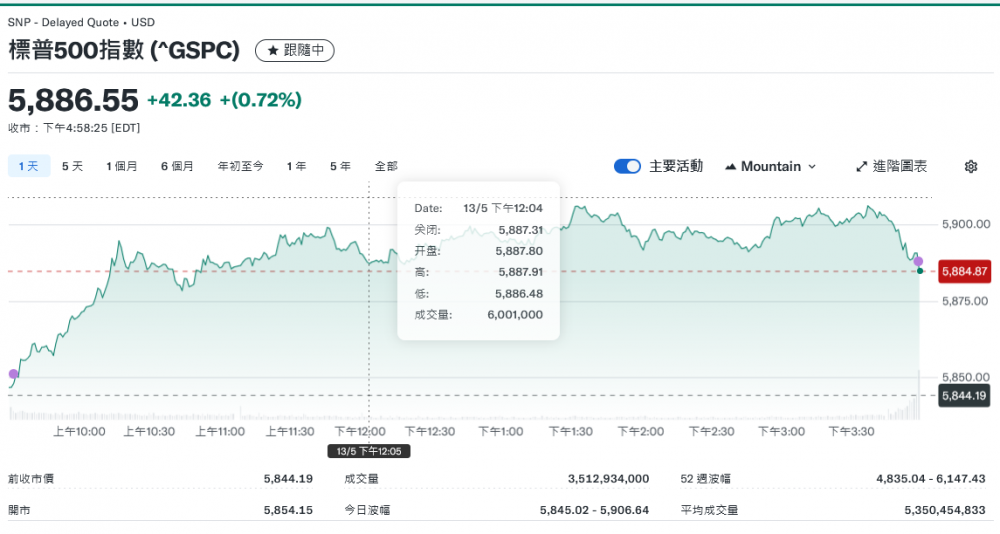Viewport: 1000px width, 534px height.
Task: Show 全部 historical data range
Action: pos(386,167)
